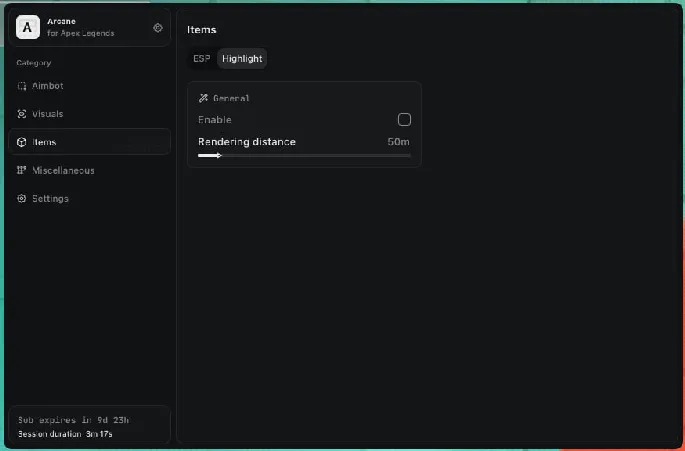Click the 50m rendering distance value

[x=398, y=142]
